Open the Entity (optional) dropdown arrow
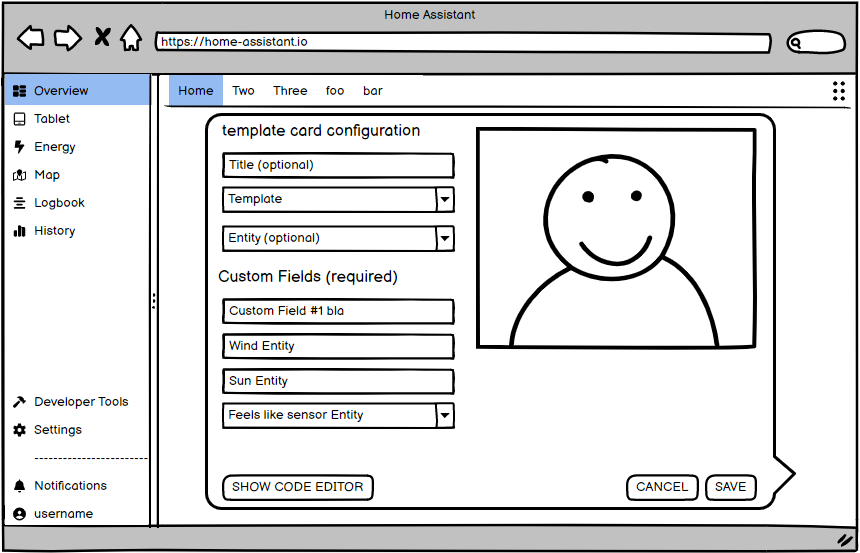860x553 pixels. pyautogui.click(x=445, y=239)
